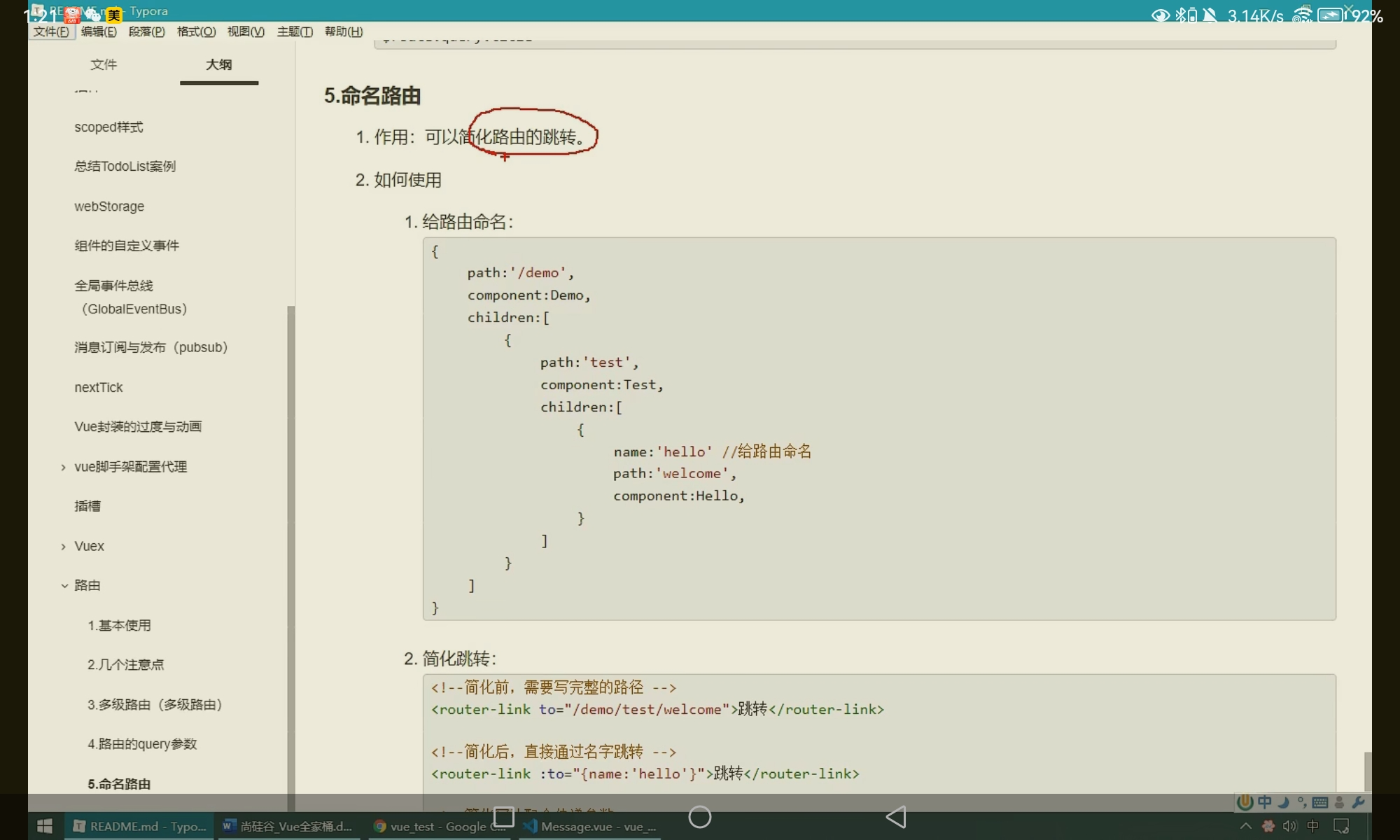Toggle IME Chinese mode in input toolbar
This screenshot has width=1400, height=840.
click(x=1264, y=802)
